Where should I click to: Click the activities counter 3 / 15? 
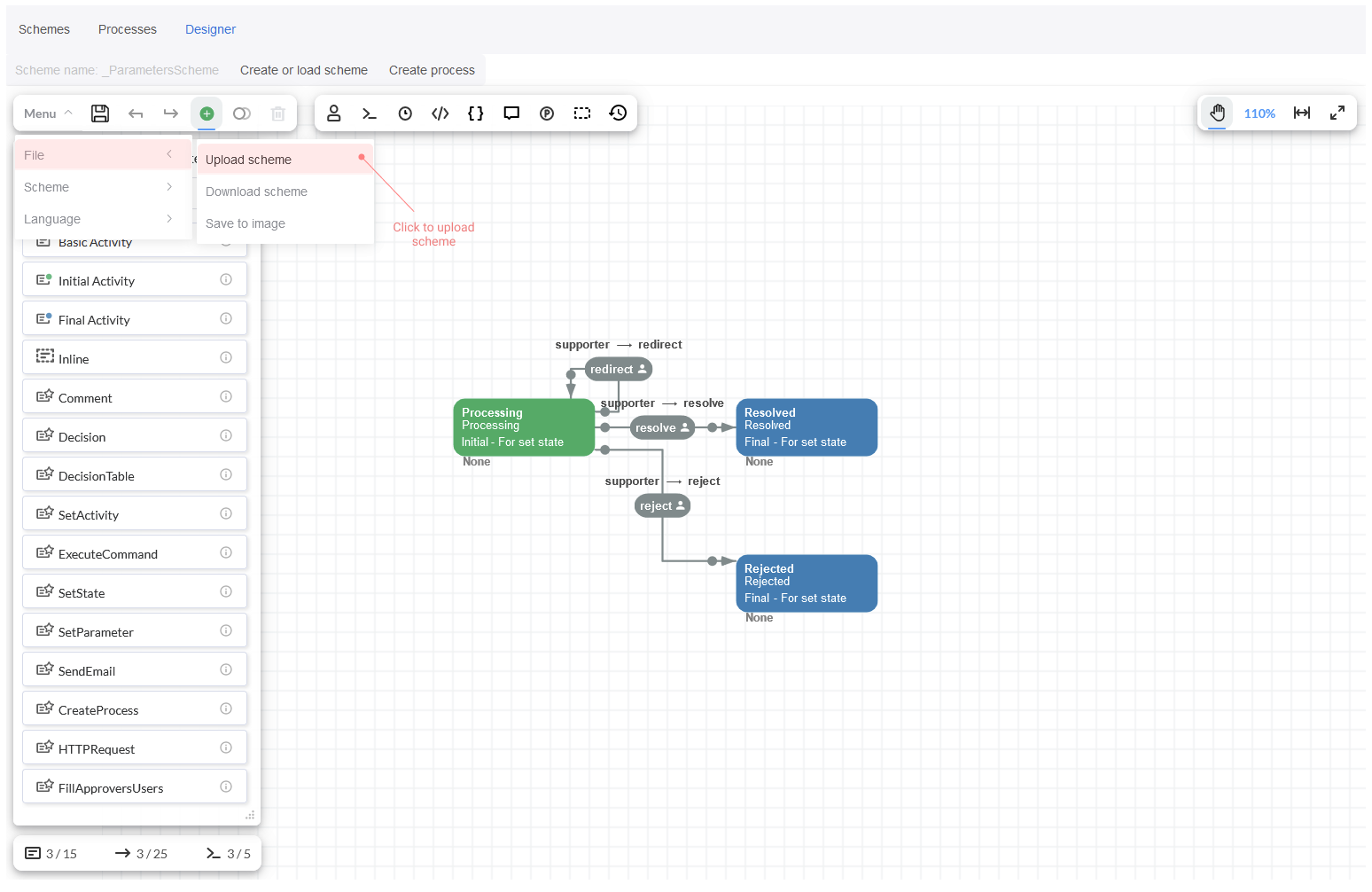click(x=51, y=854)
